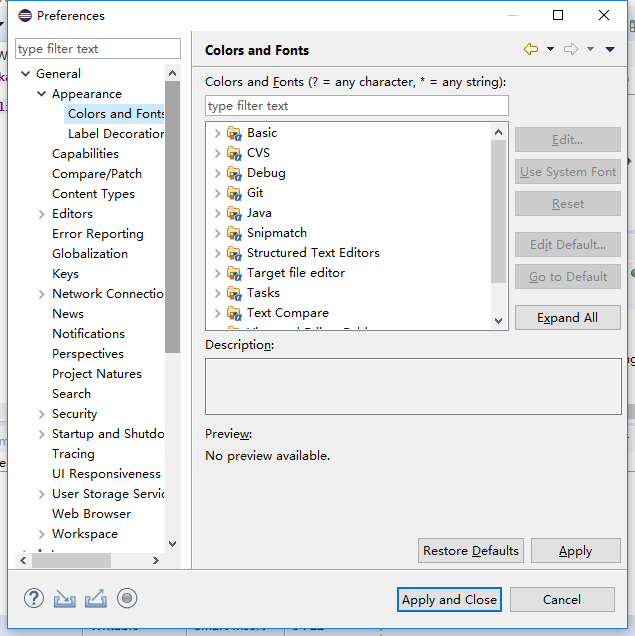Expand the Security tree node
This screenshot has width=635, height=636.
pos(41,414)
